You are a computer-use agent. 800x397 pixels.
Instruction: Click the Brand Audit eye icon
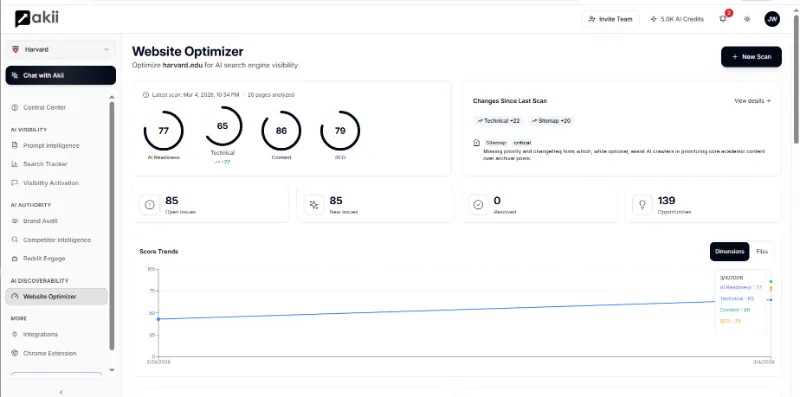click(x=14, y=221)
